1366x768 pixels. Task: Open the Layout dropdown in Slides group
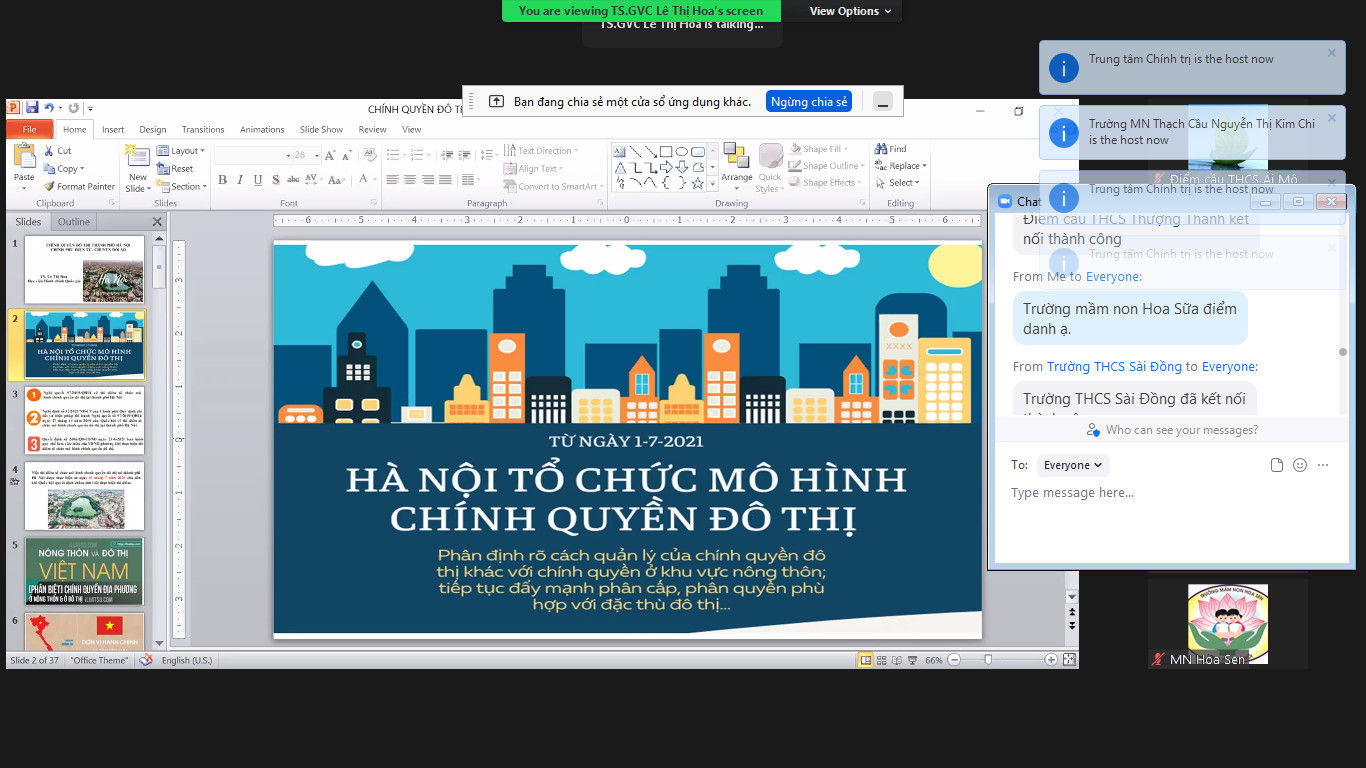182,151
